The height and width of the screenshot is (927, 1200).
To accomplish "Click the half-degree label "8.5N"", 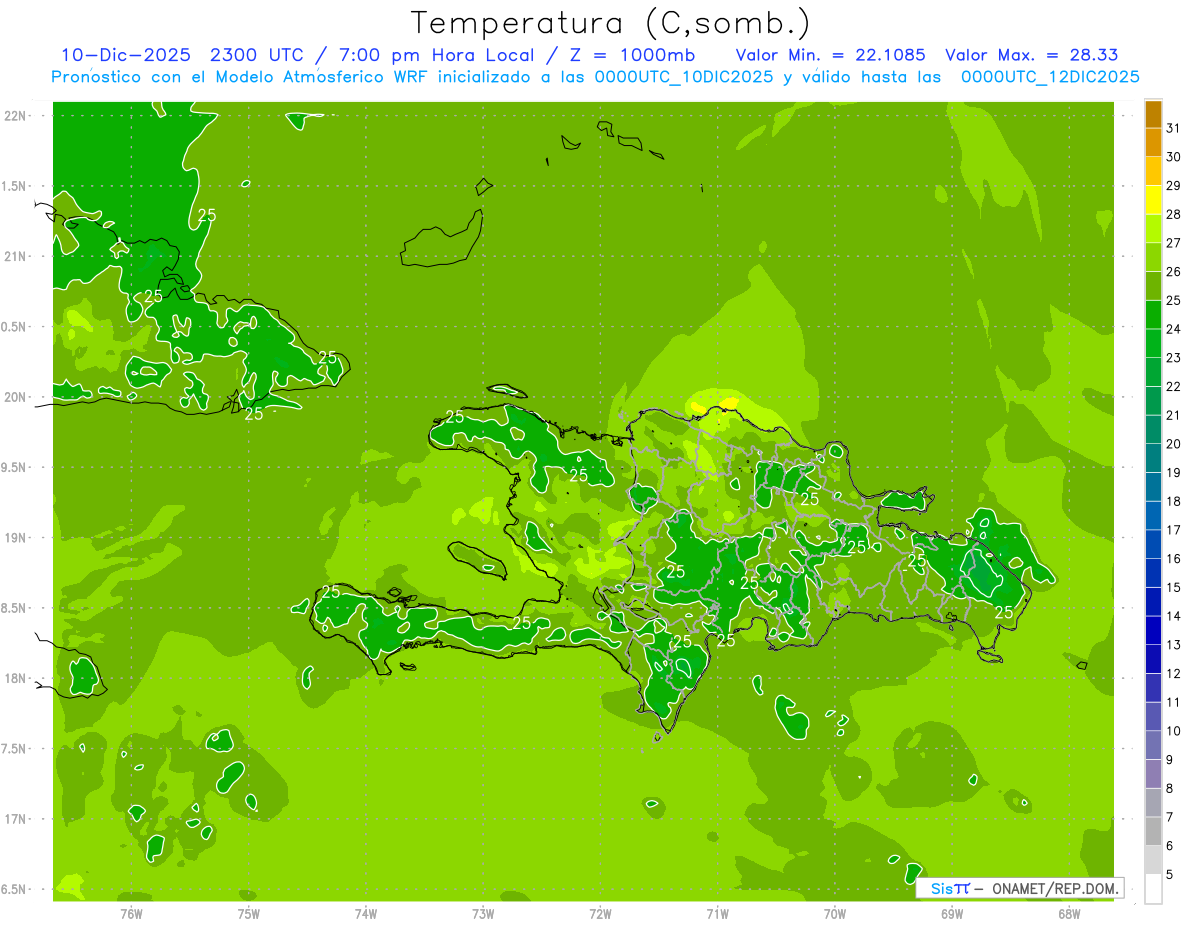I will coord(13,608).
